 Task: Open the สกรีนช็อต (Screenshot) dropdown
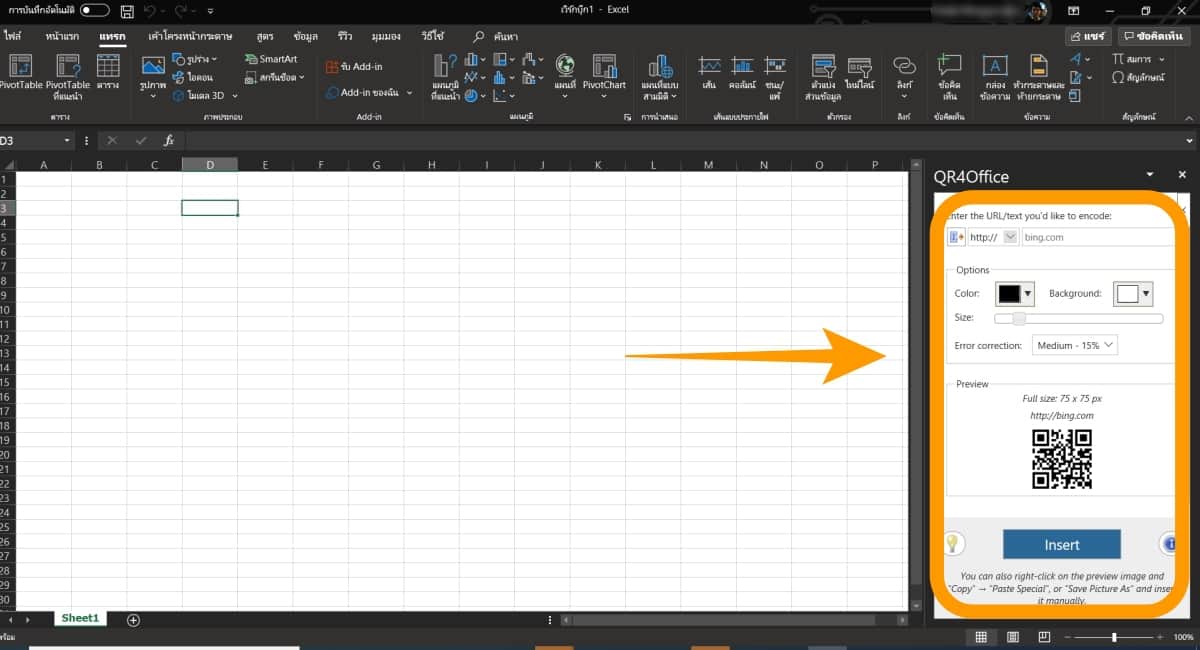point(275,76)
